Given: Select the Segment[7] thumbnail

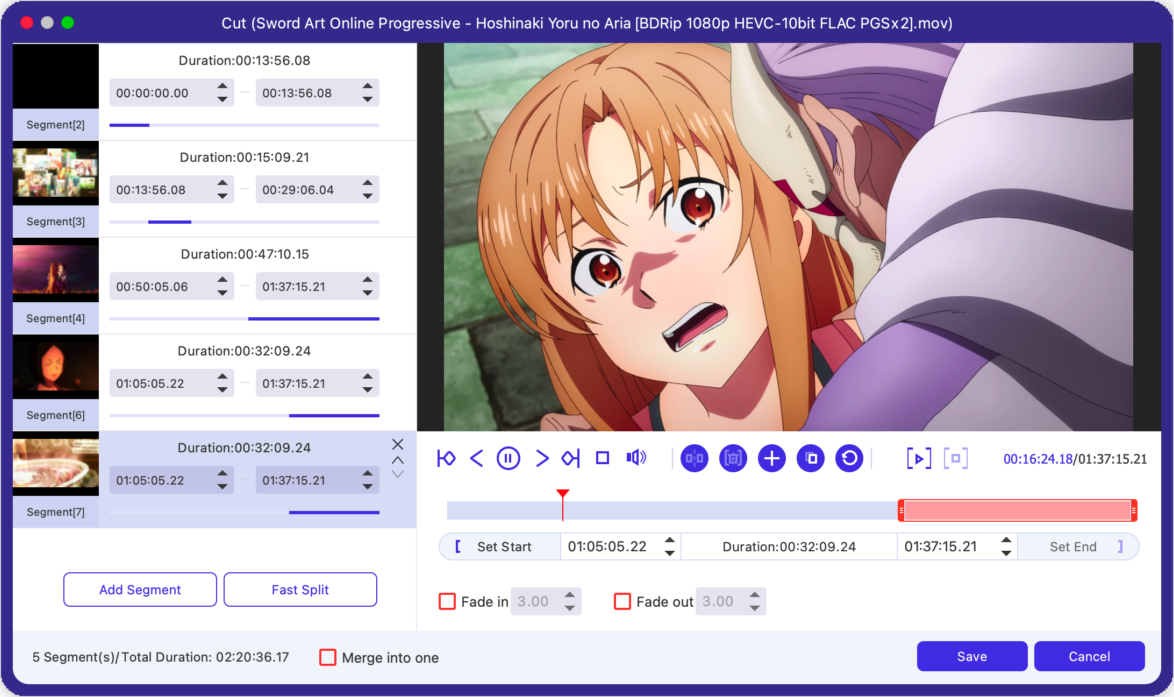Looking at the screenshot, I should point(55,463).
